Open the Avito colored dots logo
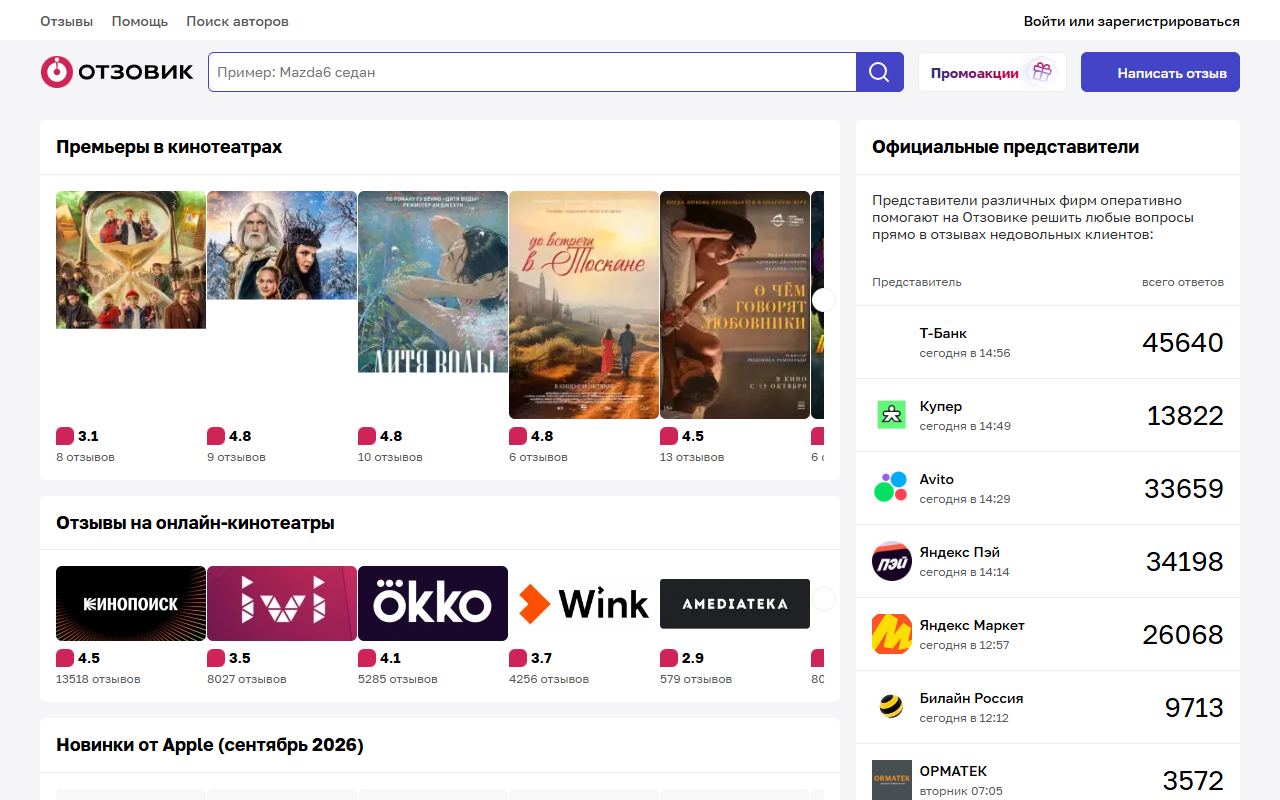This screenshot has width=1280, height=800. tap(891, 488)
